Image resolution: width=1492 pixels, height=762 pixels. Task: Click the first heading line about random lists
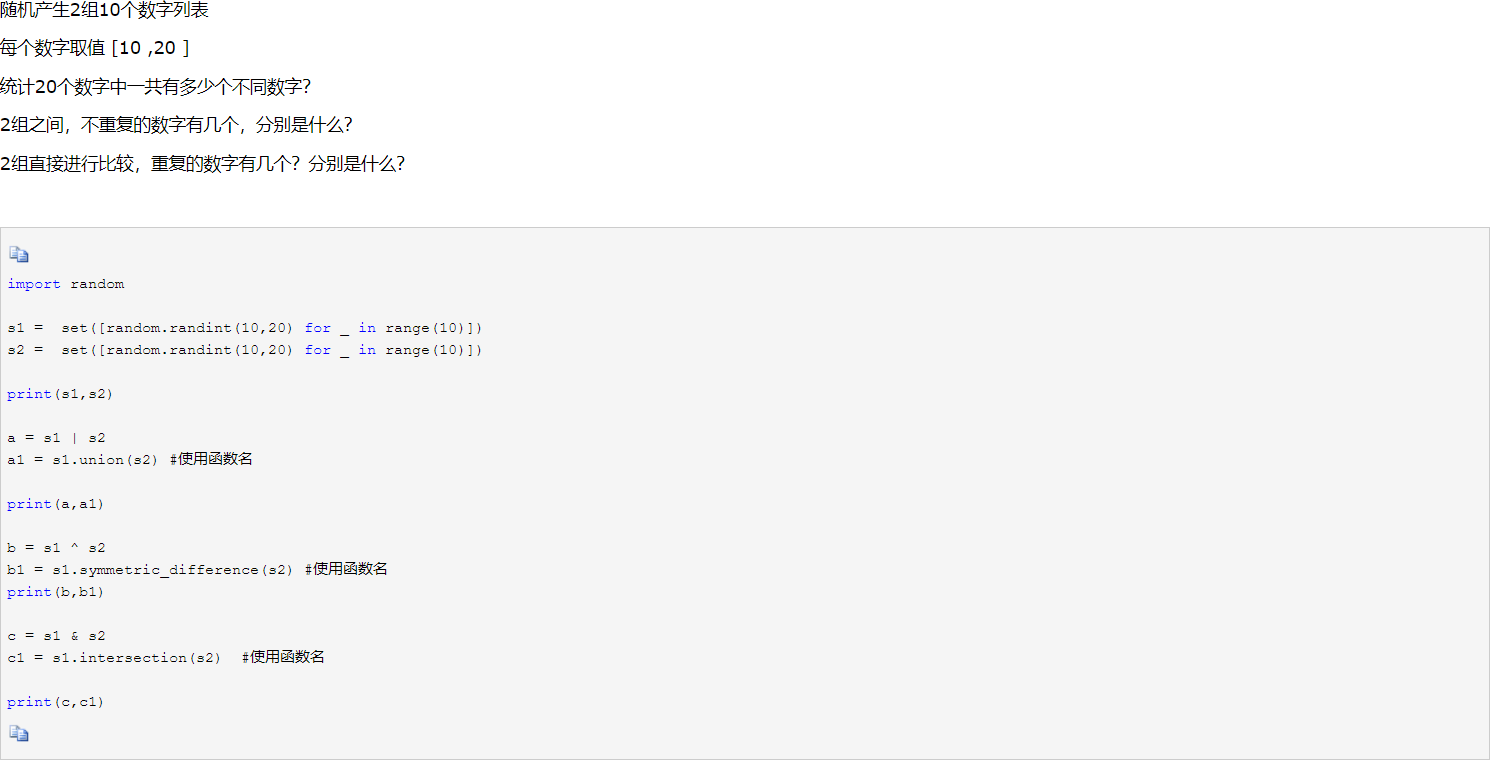105,11
